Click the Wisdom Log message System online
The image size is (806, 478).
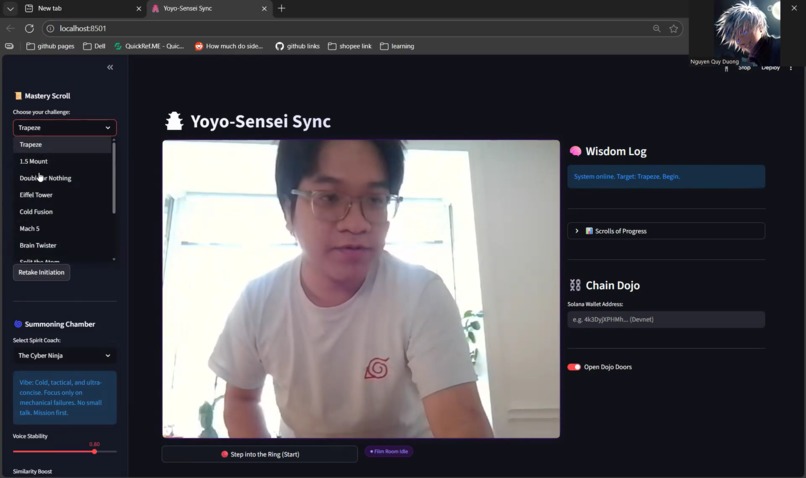click(x=666, y=177)
